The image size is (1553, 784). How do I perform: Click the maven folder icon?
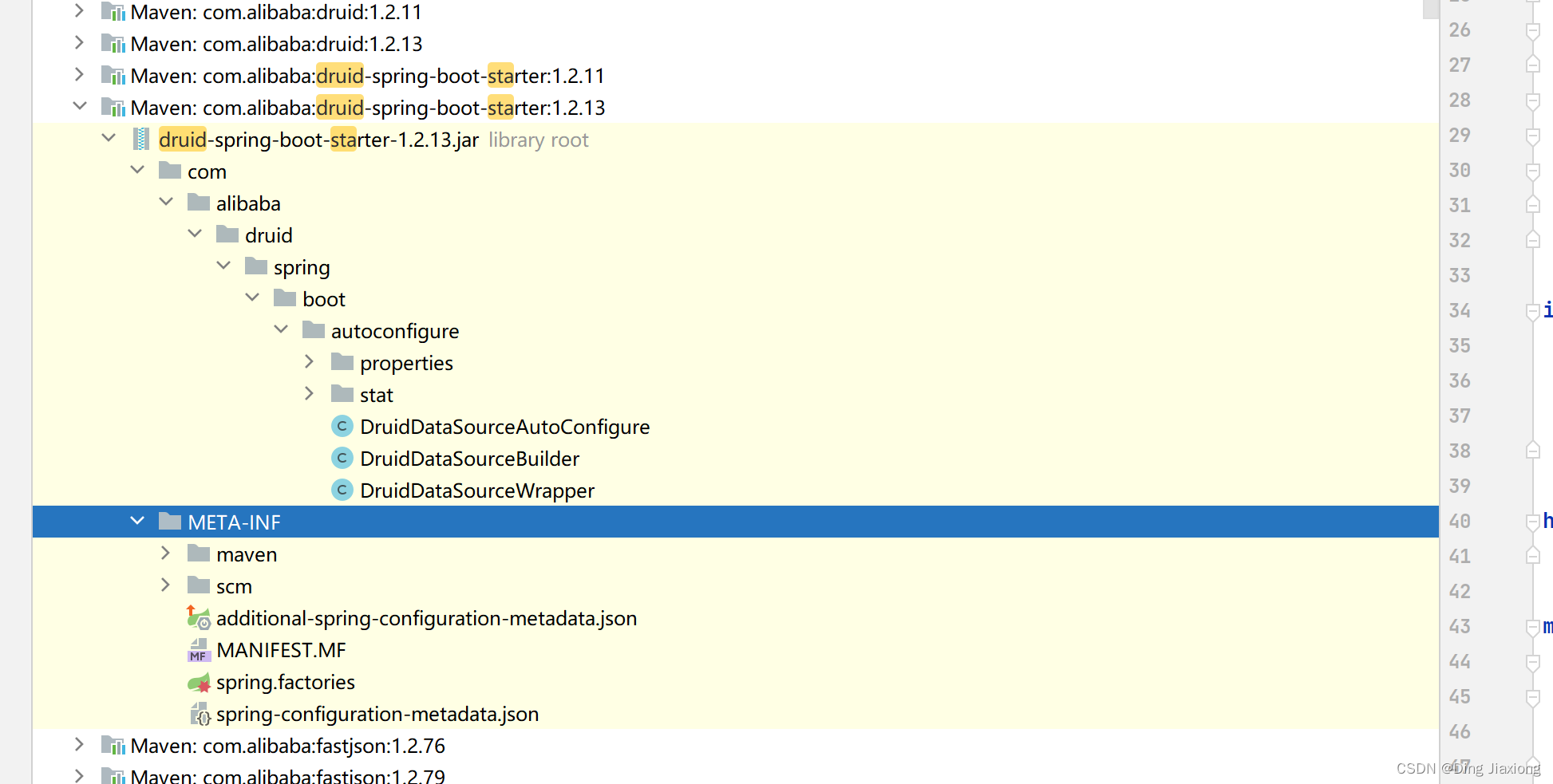tap(199, 554)
